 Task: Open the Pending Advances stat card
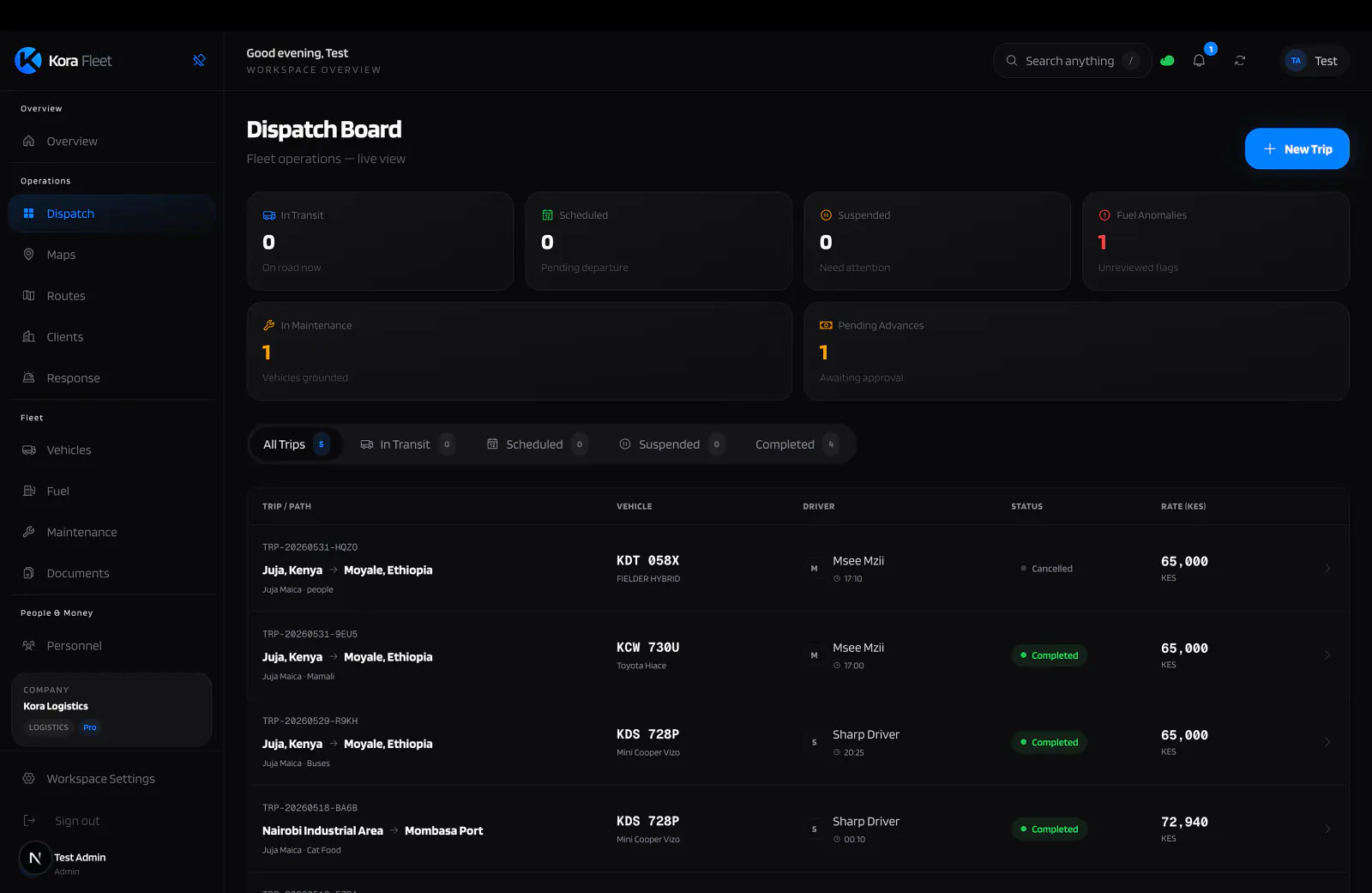1076,351
